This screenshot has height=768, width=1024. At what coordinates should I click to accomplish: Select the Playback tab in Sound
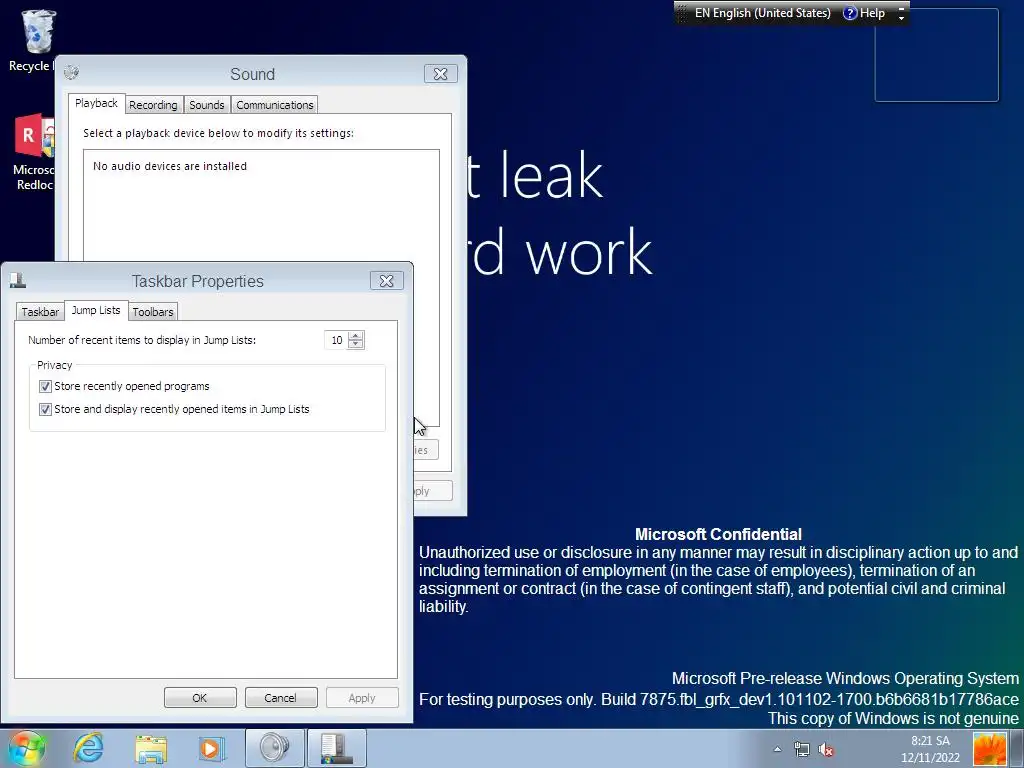coord(96,103)
